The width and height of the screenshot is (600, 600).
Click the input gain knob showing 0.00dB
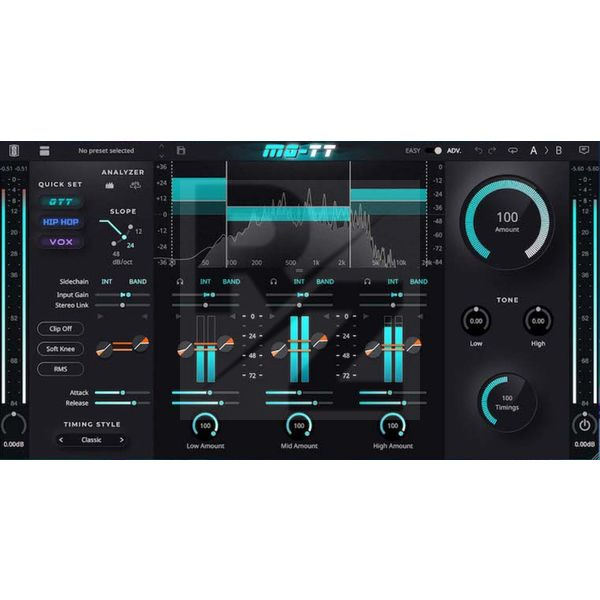tap(14, 425)
